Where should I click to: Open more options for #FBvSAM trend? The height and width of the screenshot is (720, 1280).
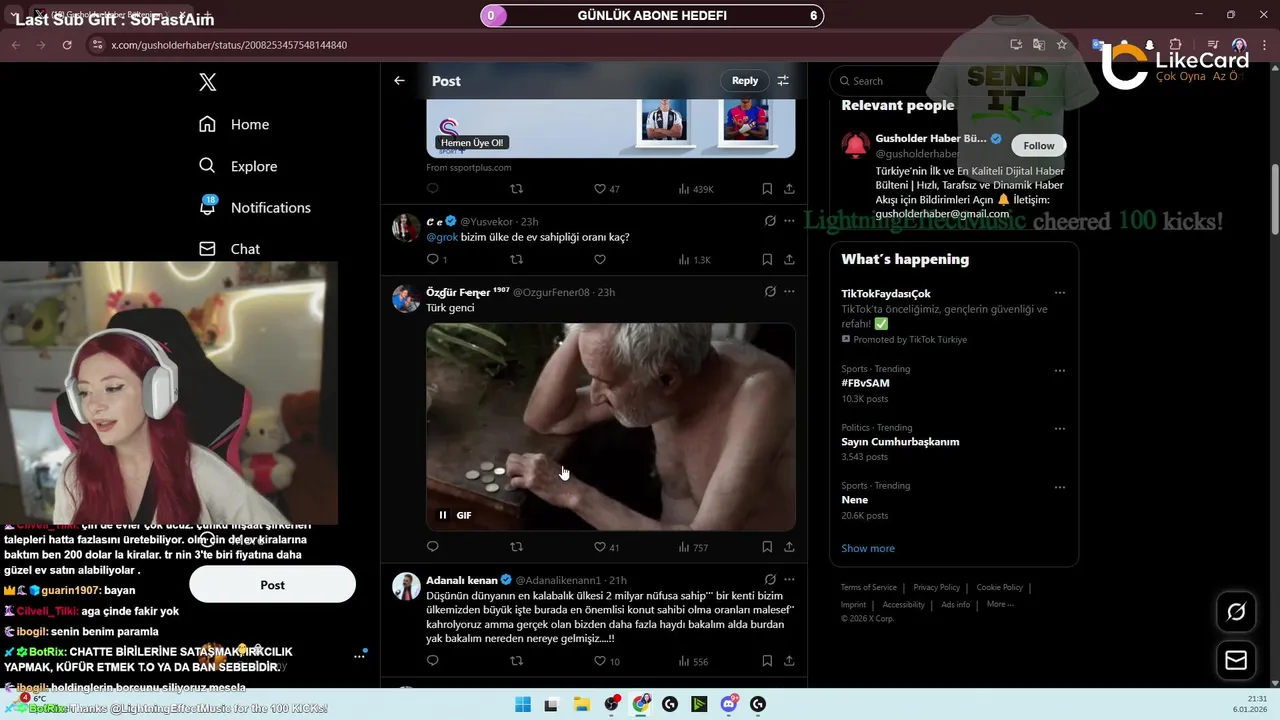(1060, 370)
